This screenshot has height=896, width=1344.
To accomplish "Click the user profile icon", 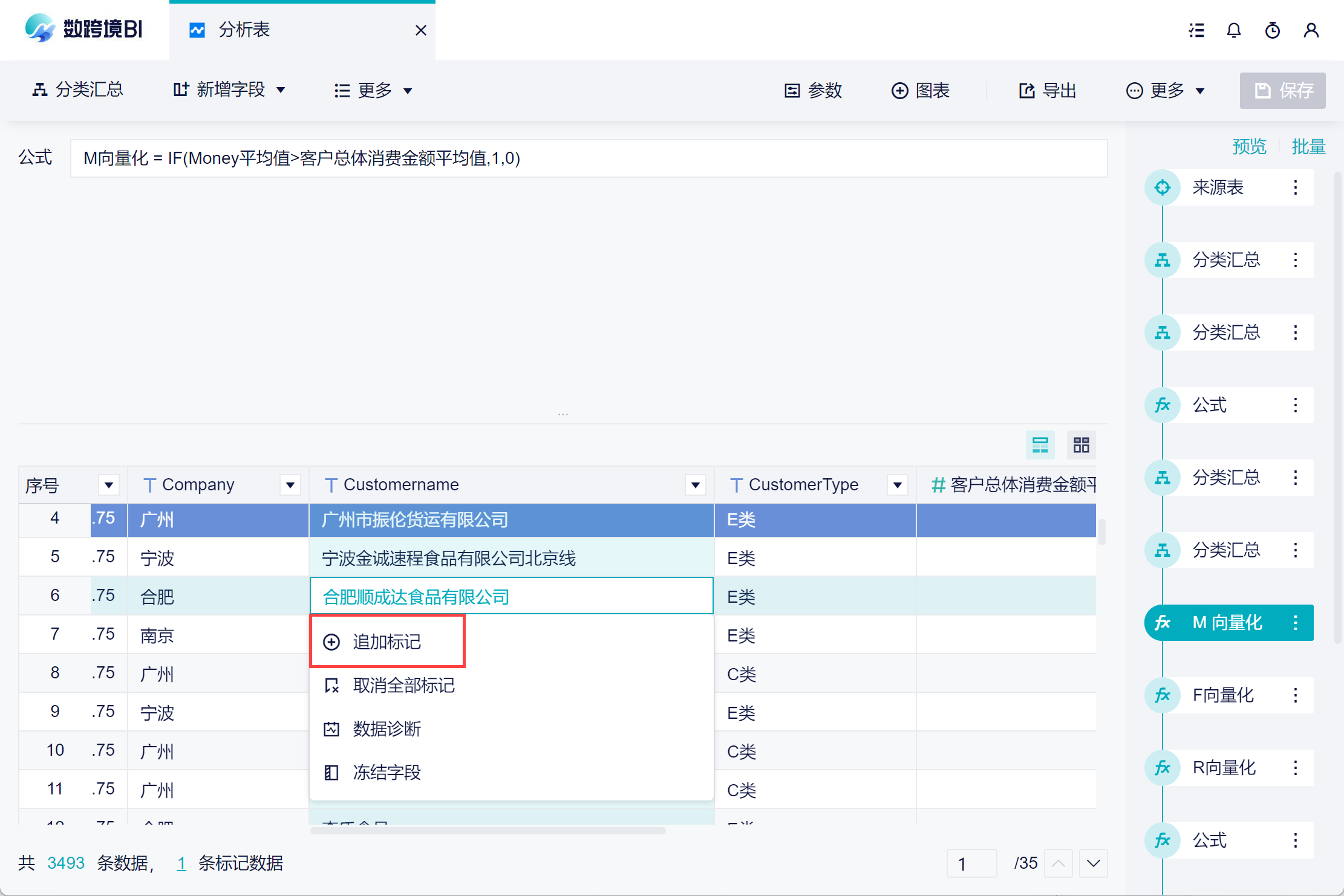I will pos(1311,30).
